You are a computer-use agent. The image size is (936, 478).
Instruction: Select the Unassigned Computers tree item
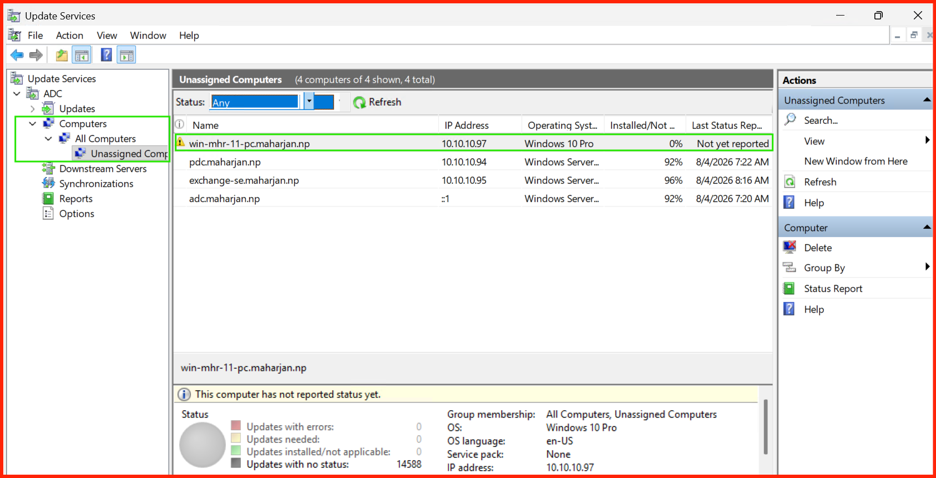121,154
